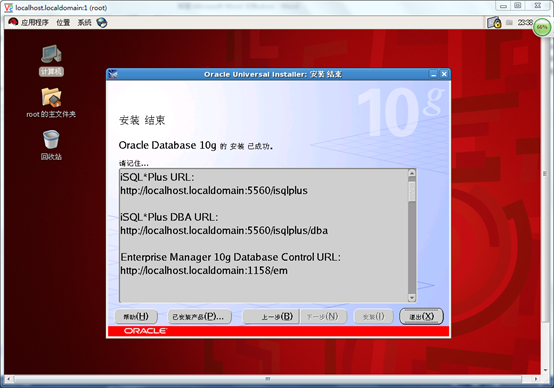Click the VNC lock icon in panel
The height and width of the screenshot is (388, 554).
point(494,23)
